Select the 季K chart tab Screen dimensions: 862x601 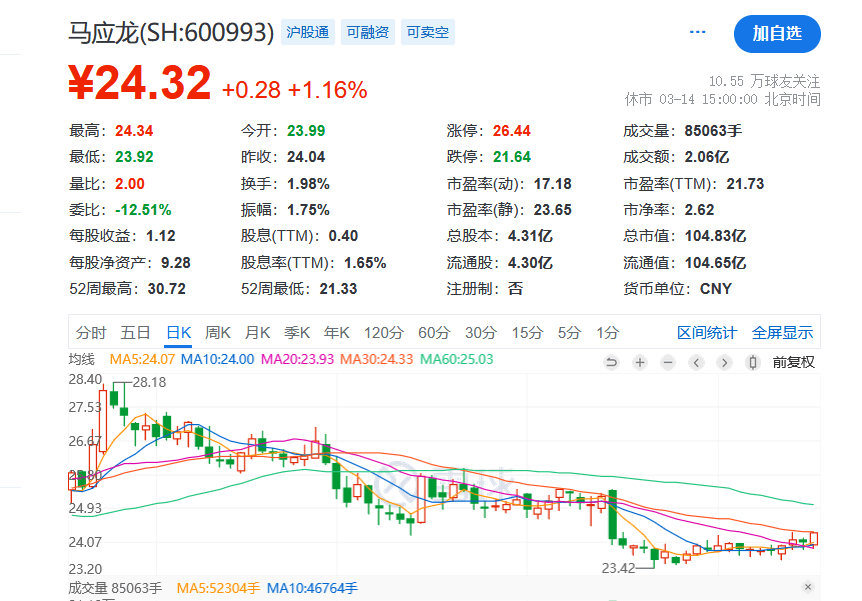297,333
